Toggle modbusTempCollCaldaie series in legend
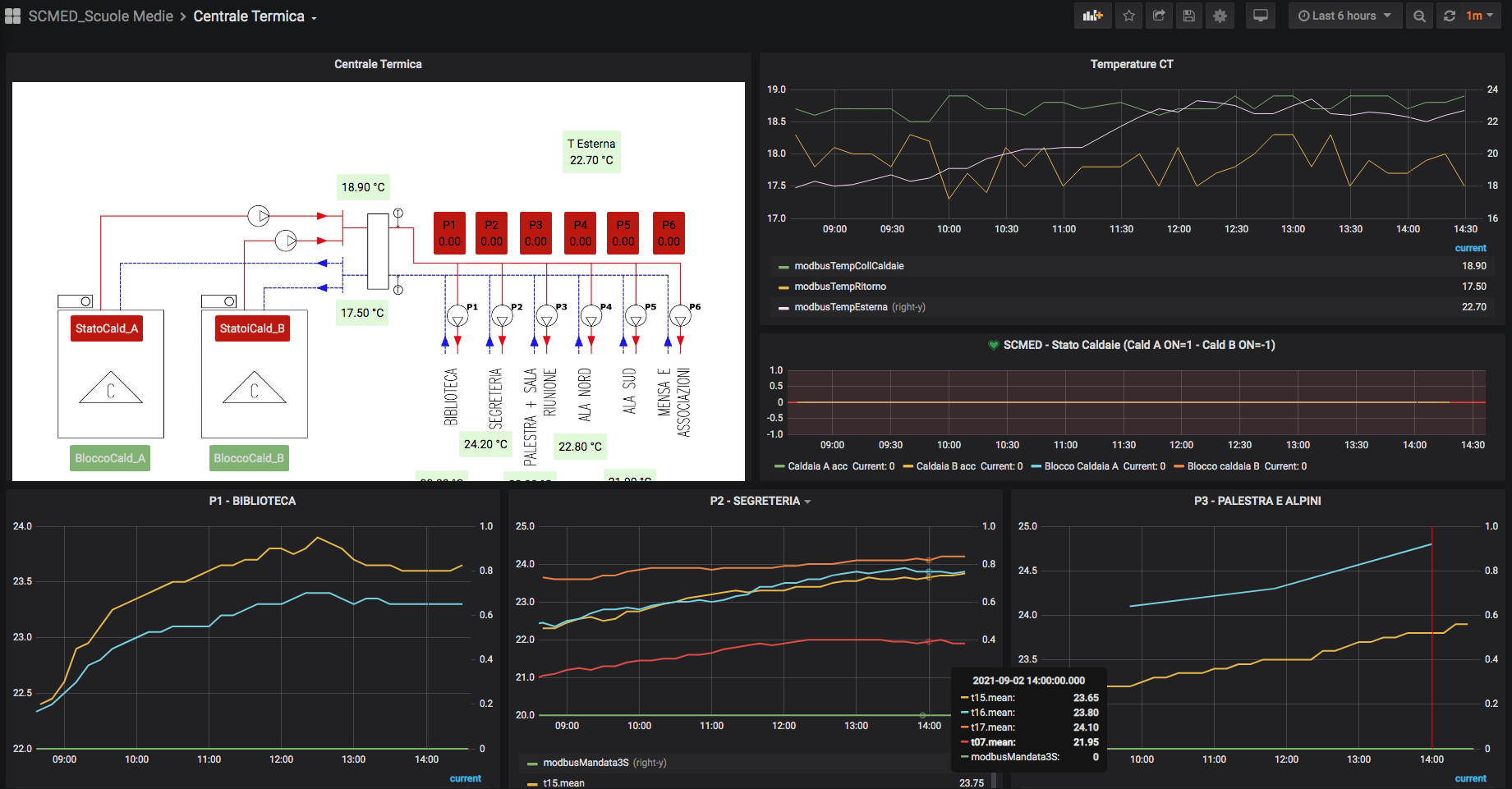The height and width of the screenshot is (789, 1512). pos(848,266)
